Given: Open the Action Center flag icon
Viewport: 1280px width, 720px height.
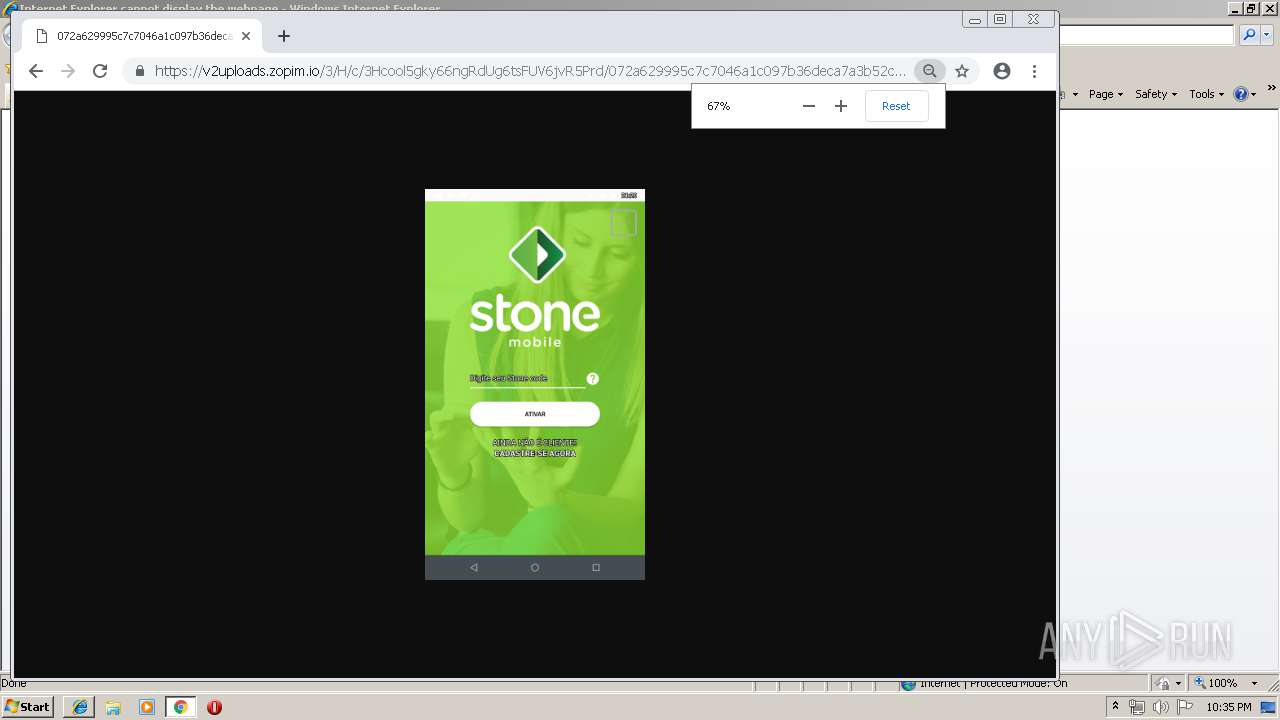Looking at the screenshot, I should click(1185, 707).
